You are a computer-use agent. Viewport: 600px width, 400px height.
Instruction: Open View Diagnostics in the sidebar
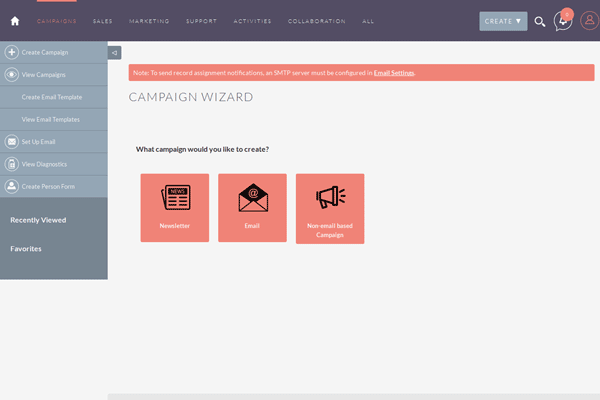pos(42,164)
